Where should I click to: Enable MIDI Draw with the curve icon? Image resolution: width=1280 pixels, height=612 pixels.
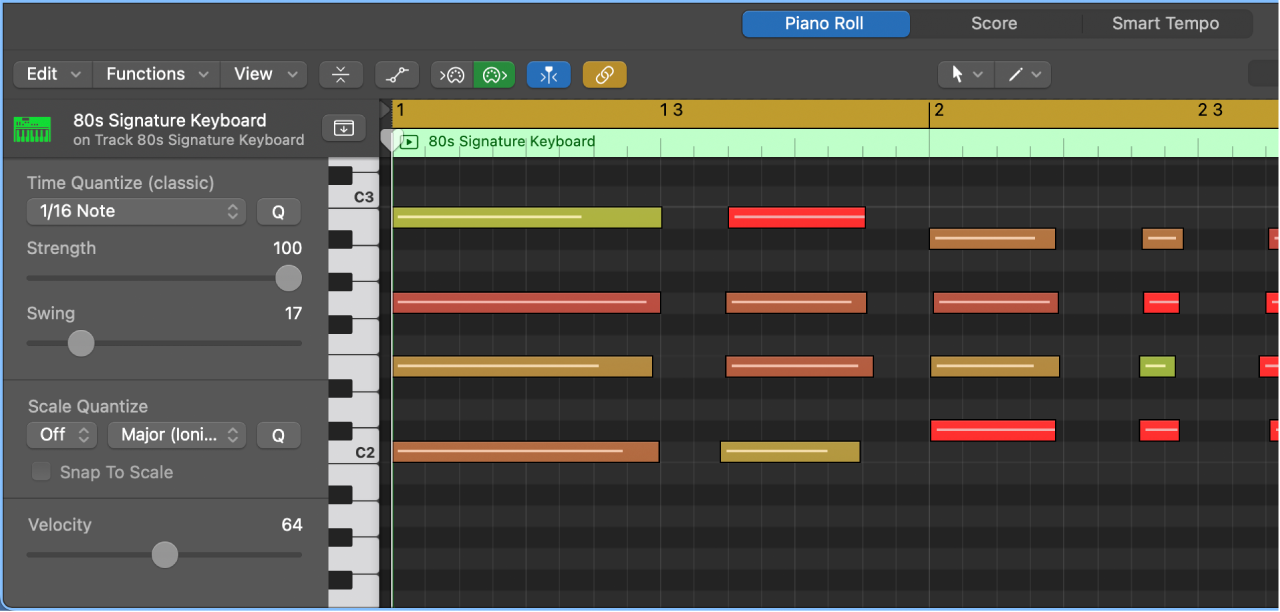click(396, 74)
